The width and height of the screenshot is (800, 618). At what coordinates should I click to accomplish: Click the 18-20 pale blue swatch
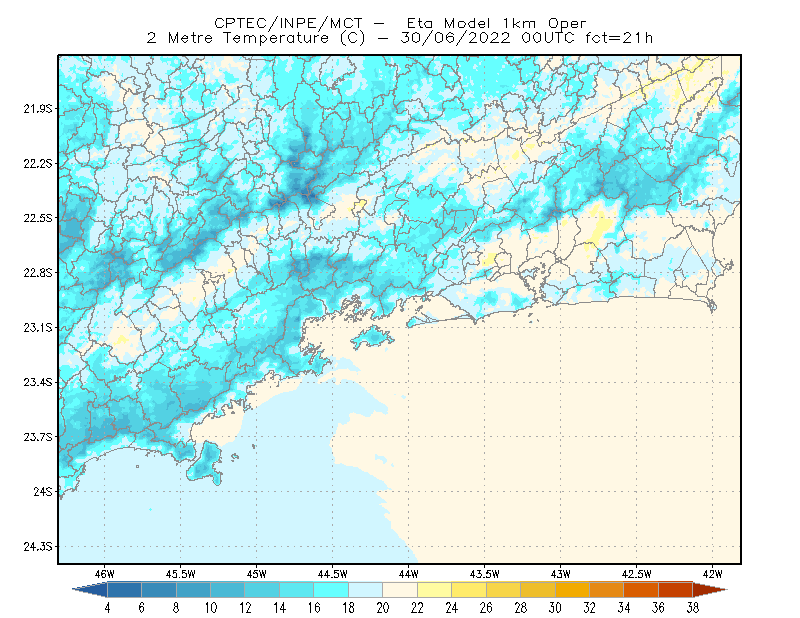(x=366, y=590)
